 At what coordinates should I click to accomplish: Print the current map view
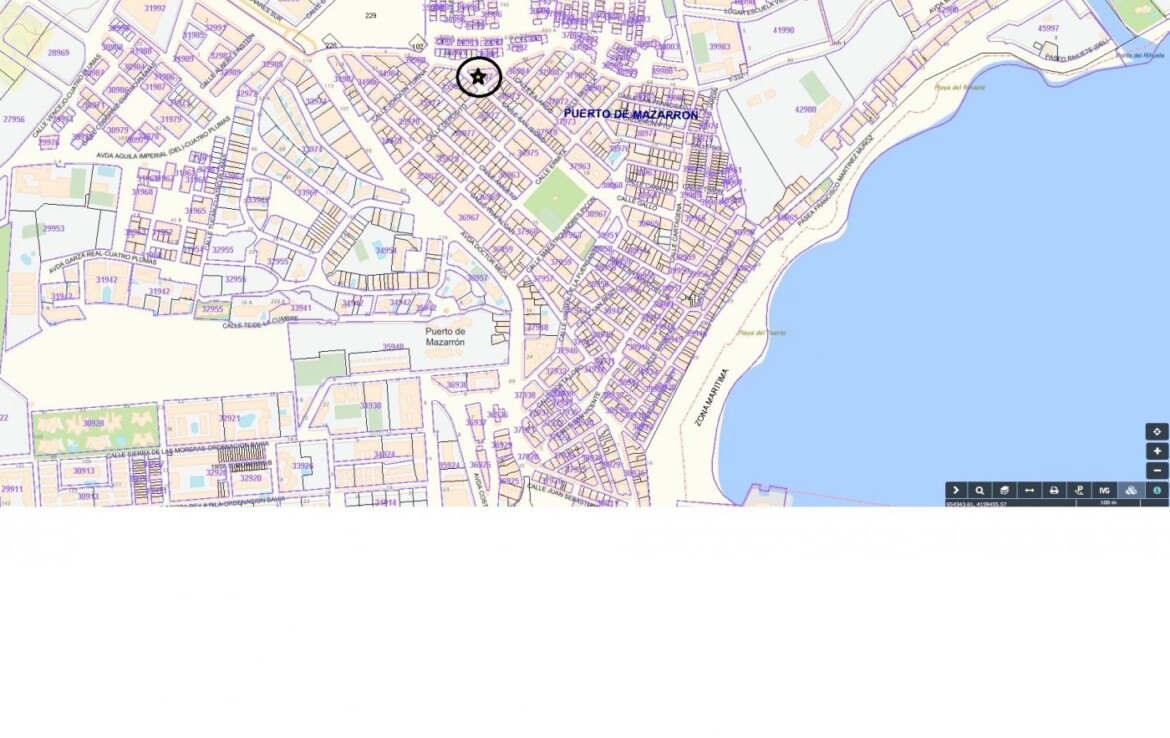[x=1054, y=490]
